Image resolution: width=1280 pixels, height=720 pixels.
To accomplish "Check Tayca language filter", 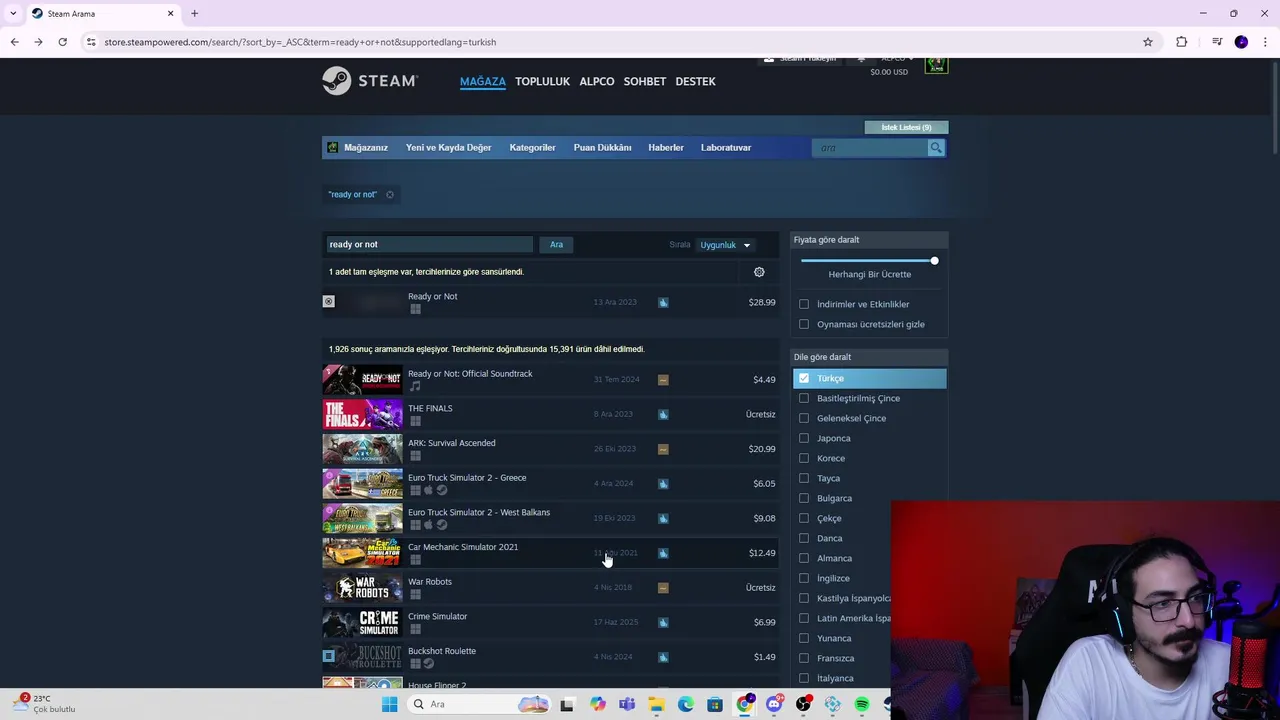I will click(804, 478).
